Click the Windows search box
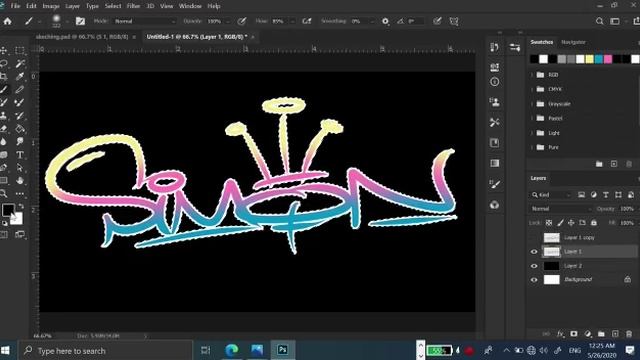 coord(105,351)
